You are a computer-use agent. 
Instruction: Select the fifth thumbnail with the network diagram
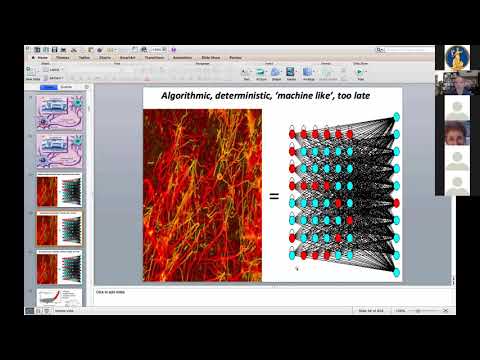click(59, 267)
